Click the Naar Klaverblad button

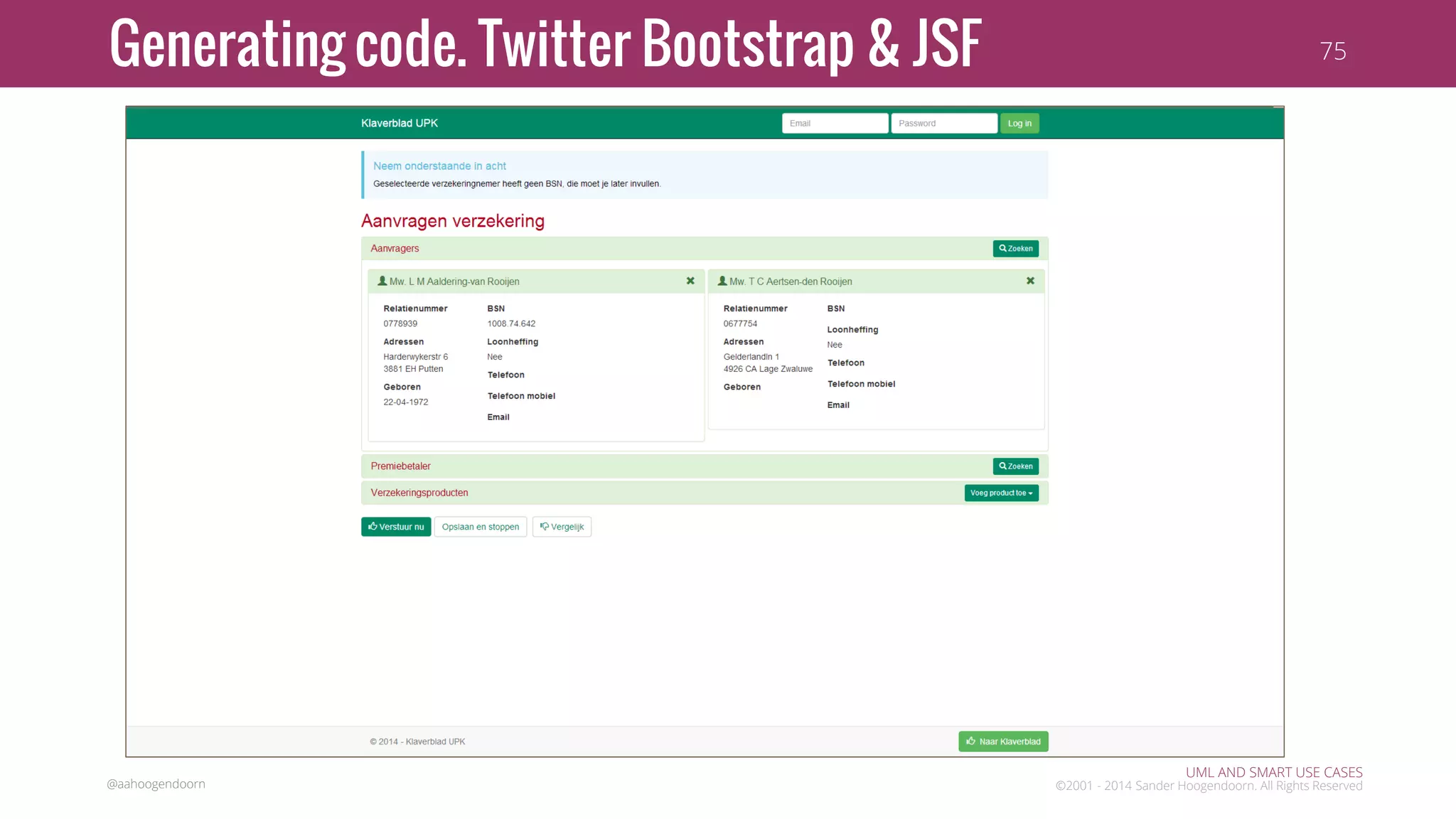coord(1003,742)
